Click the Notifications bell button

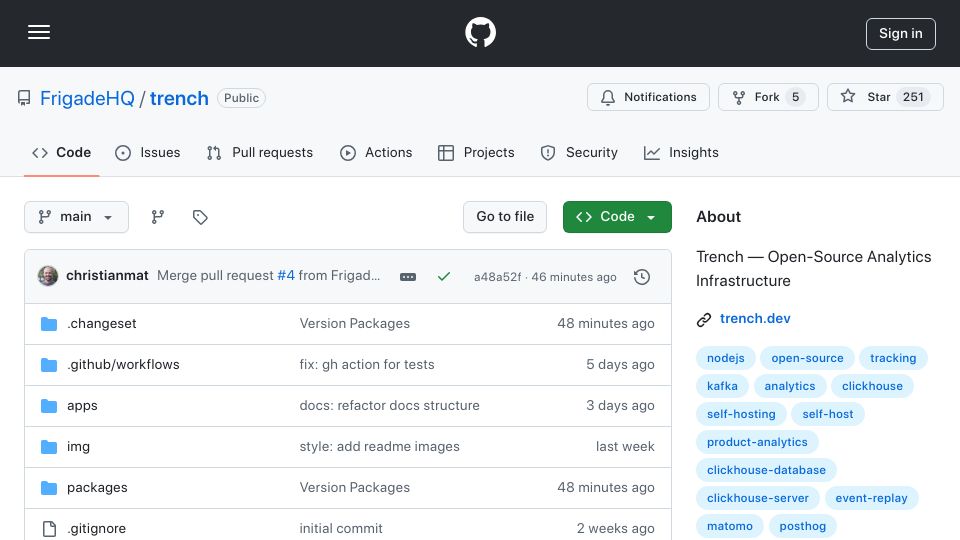click(648, 97)
